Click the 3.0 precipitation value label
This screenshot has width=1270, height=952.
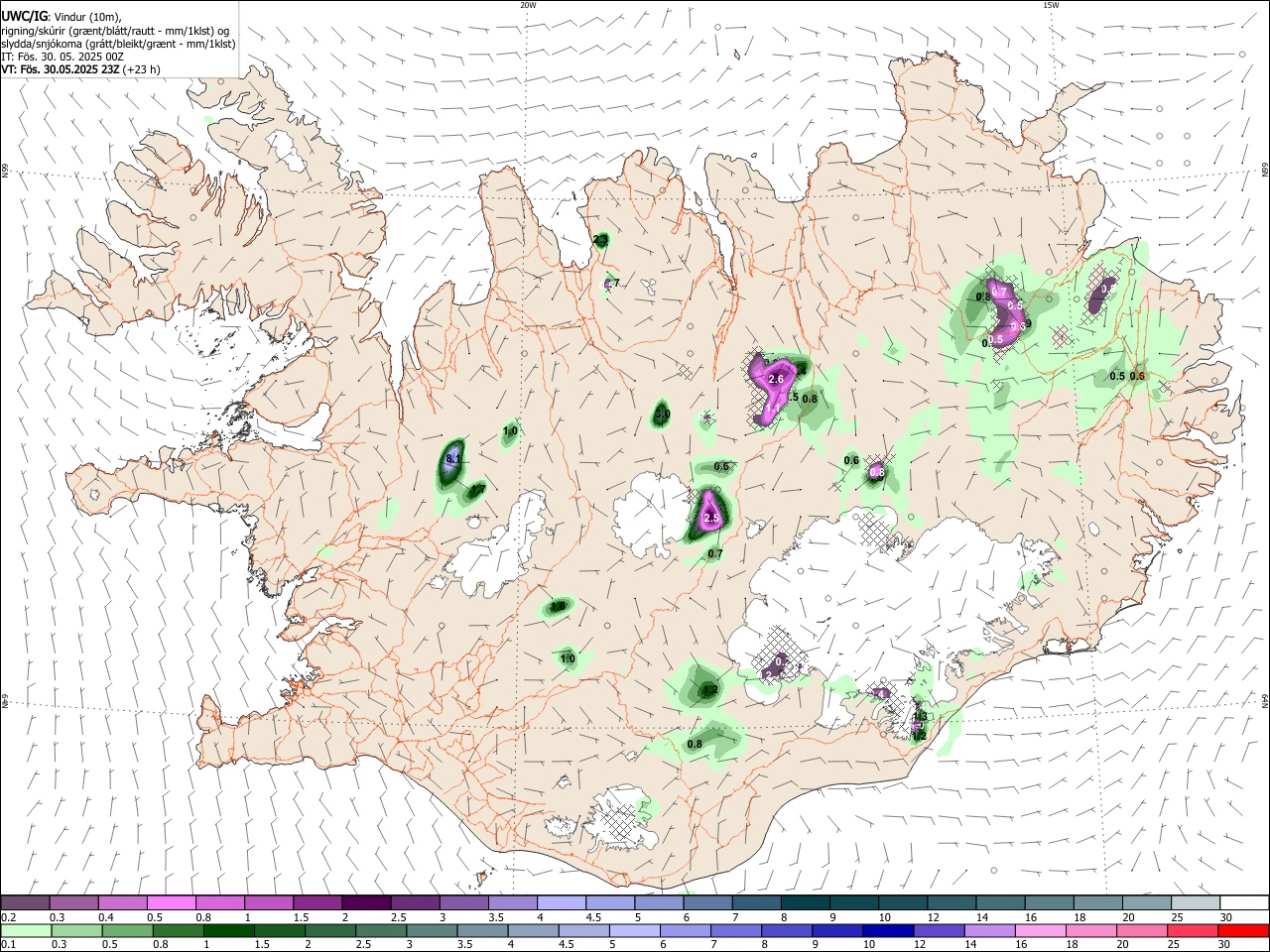[x=662, y=414]
